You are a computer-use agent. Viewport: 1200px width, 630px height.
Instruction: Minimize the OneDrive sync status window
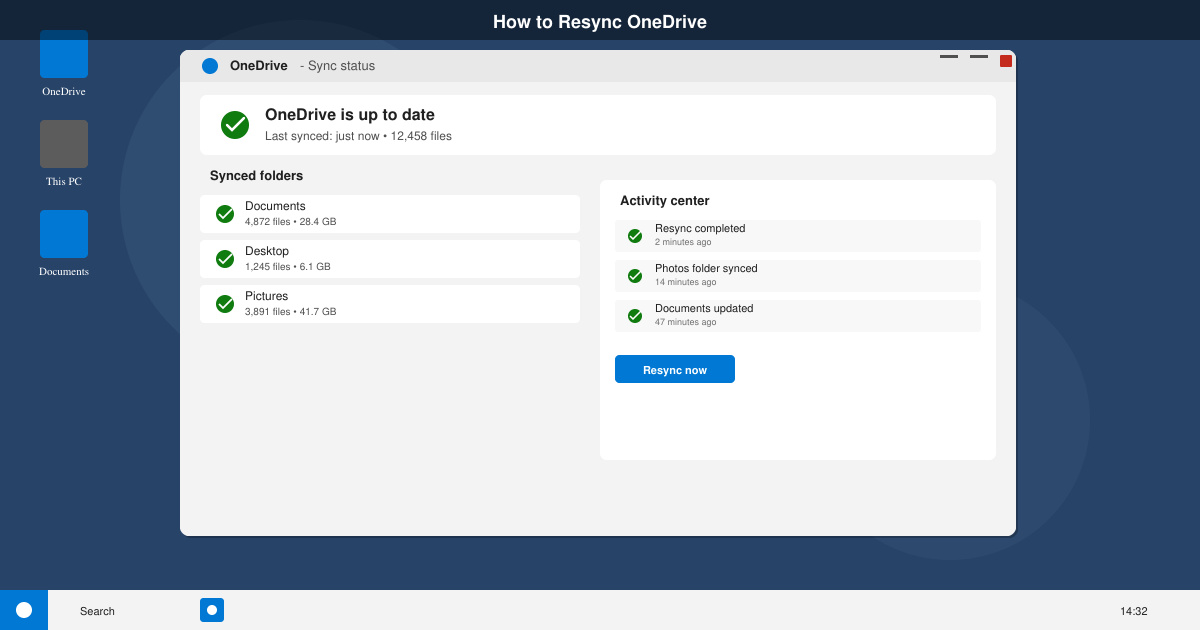pos(949,57)
